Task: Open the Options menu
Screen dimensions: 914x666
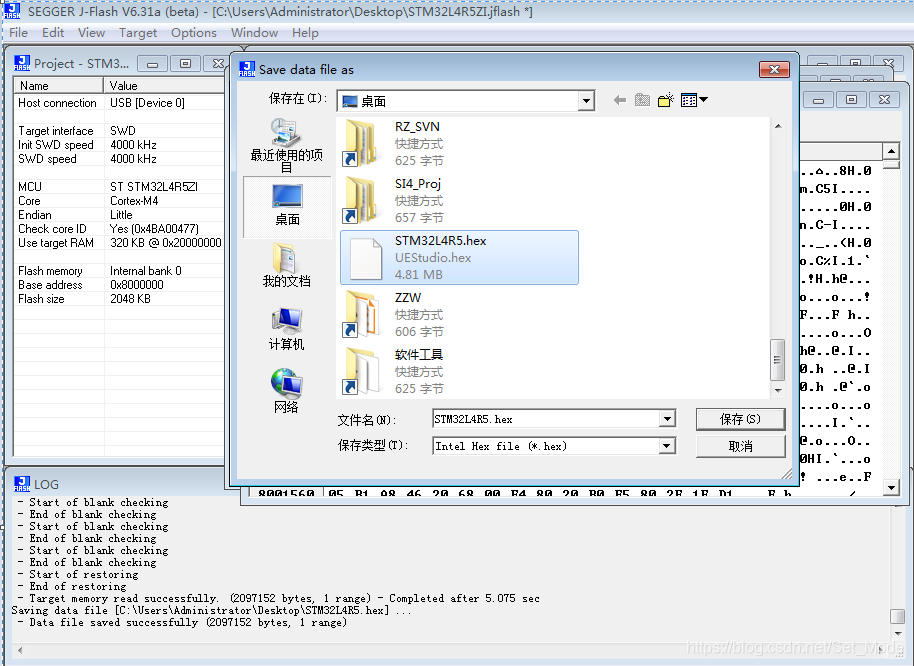Action: click(194, 33)
